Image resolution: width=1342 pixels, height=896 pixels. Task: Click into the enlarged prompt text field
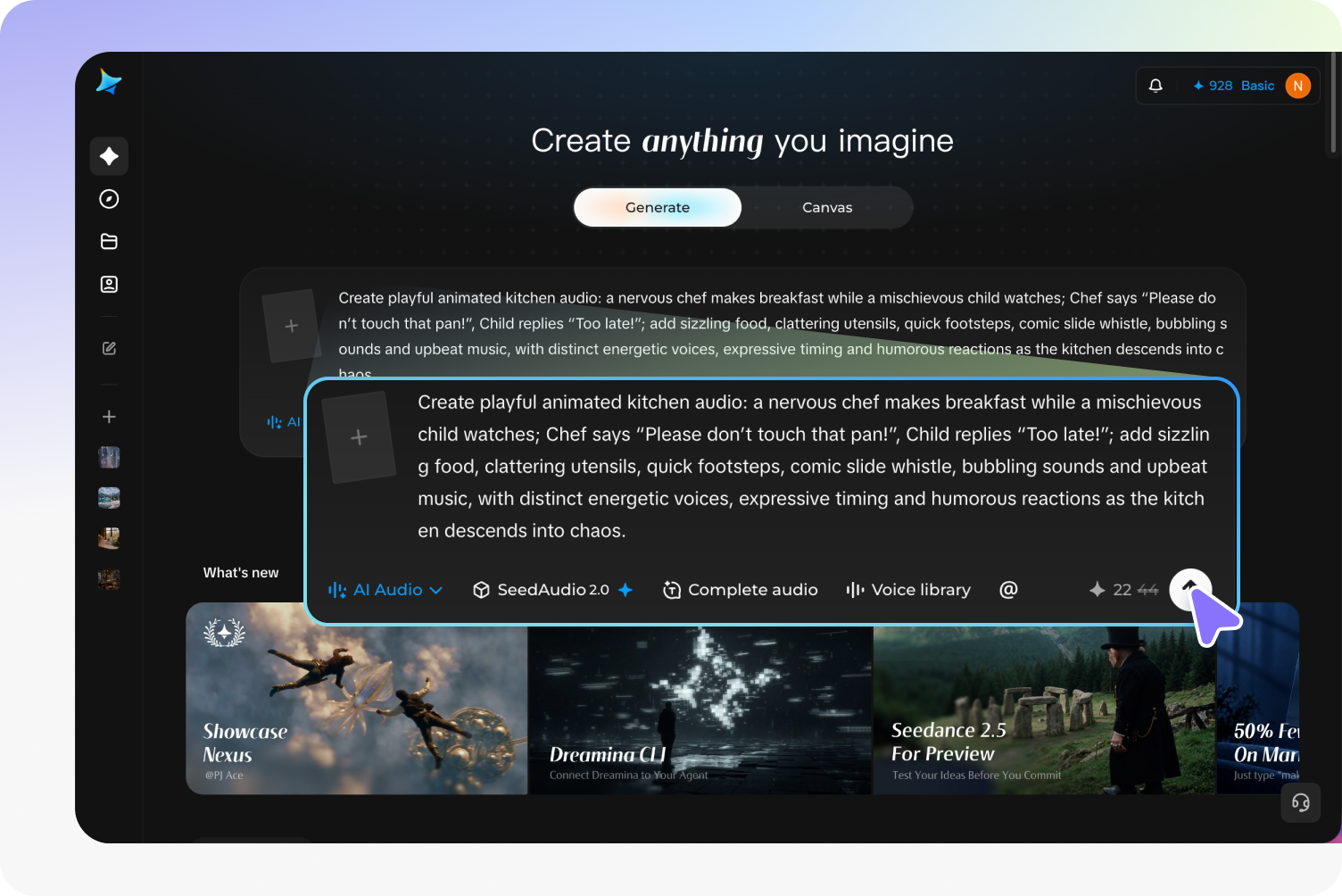coord(814,467)
